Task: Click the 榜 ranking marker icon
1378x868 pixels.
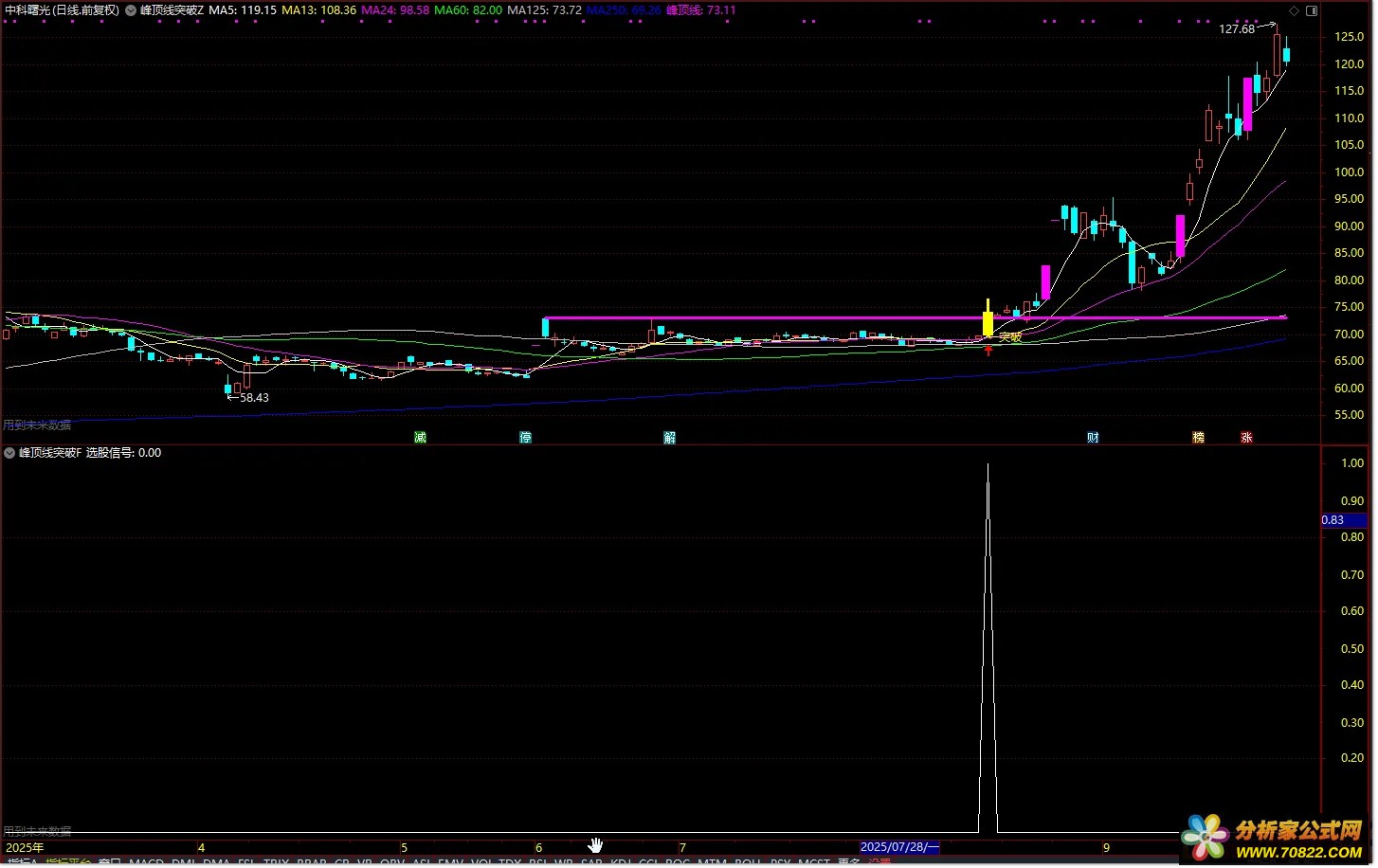Action: (x=1199, y=438)
